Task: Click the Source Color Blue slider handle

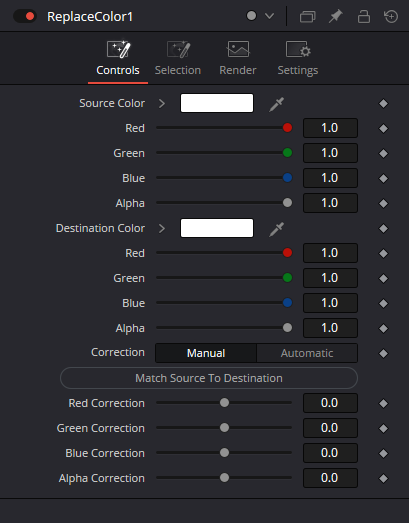Action: (287, 178)
